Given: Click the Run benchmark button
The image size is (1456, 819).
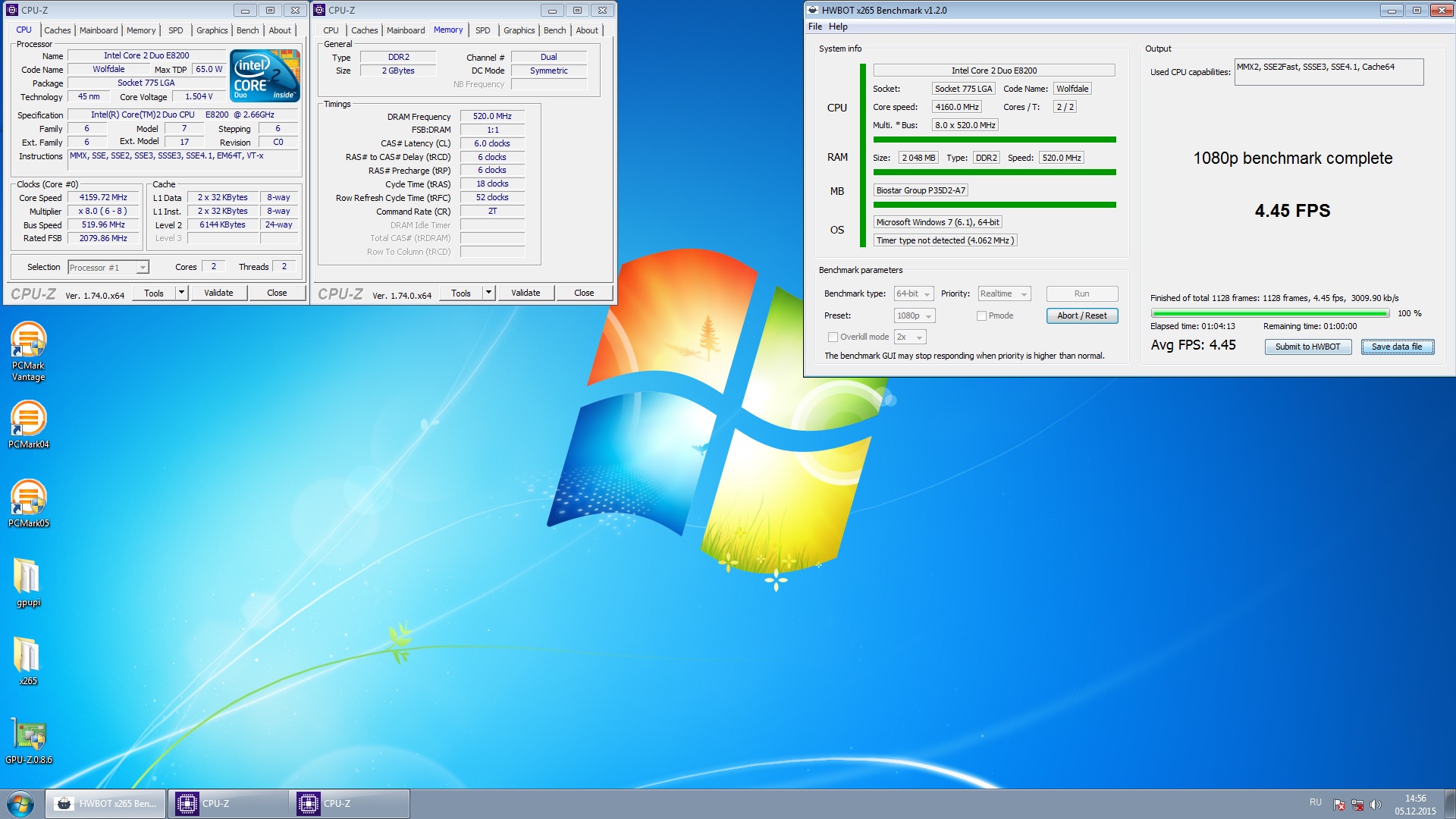Looking at the screenshot, I should pyautogui.click(x=1082, y=293).
